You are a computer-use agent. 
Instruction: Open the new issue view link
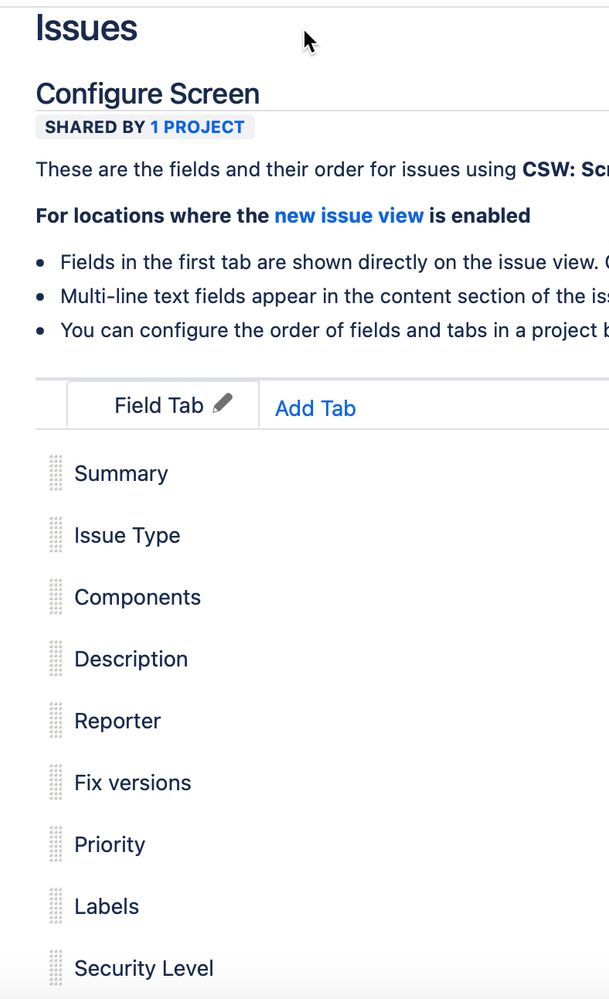[349, 215]
